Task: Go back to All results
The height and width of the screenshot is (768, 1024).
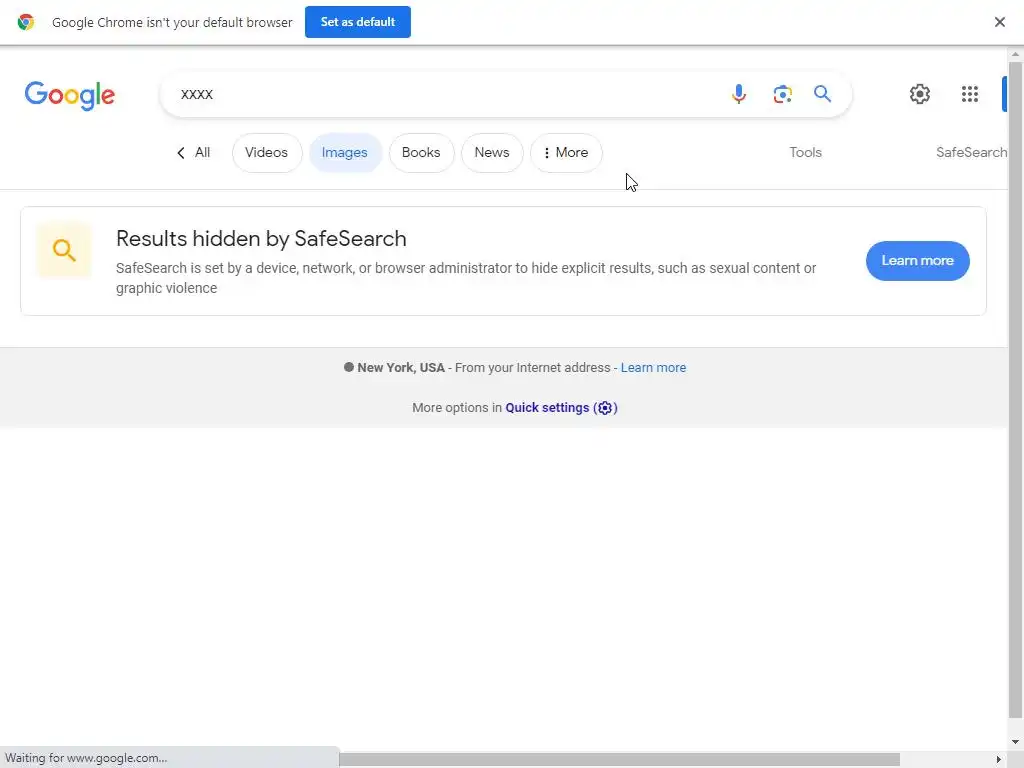Action: pos(194,153)
